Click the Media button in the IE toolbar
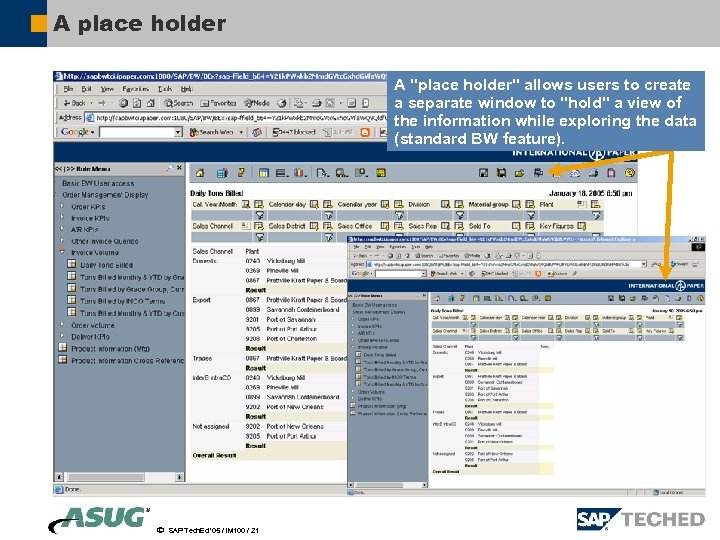The height and width of the screenshot is (540, 720). (x=257, y=103)
